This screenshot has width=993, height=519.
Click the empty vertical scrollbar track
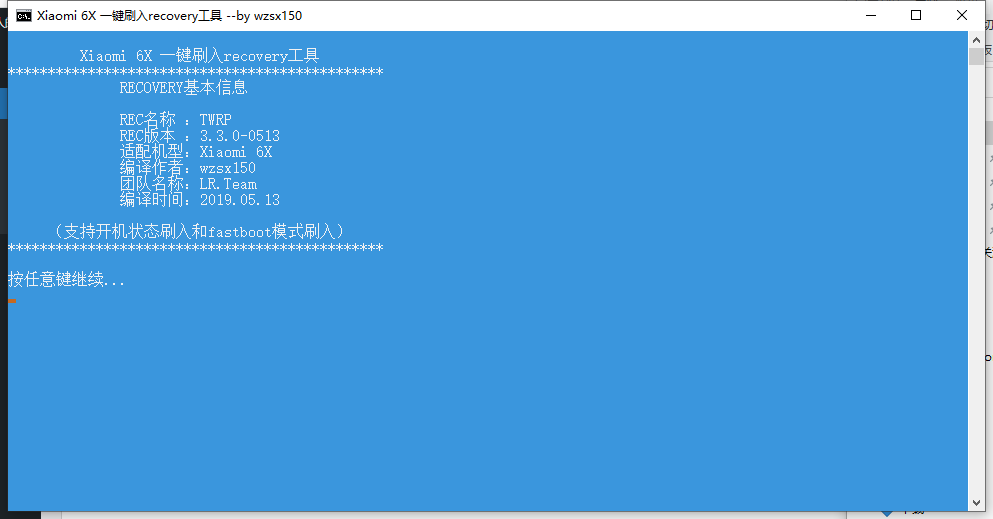pyautogui.click(x=976, y=278)
